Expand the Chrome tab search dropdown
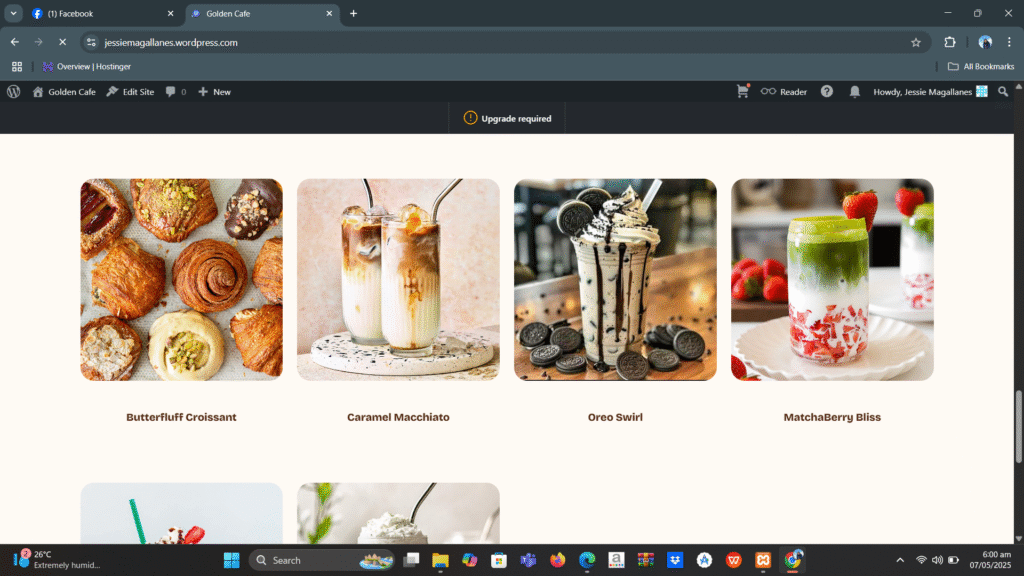The image size is (1024, 576). click(14, 13)
